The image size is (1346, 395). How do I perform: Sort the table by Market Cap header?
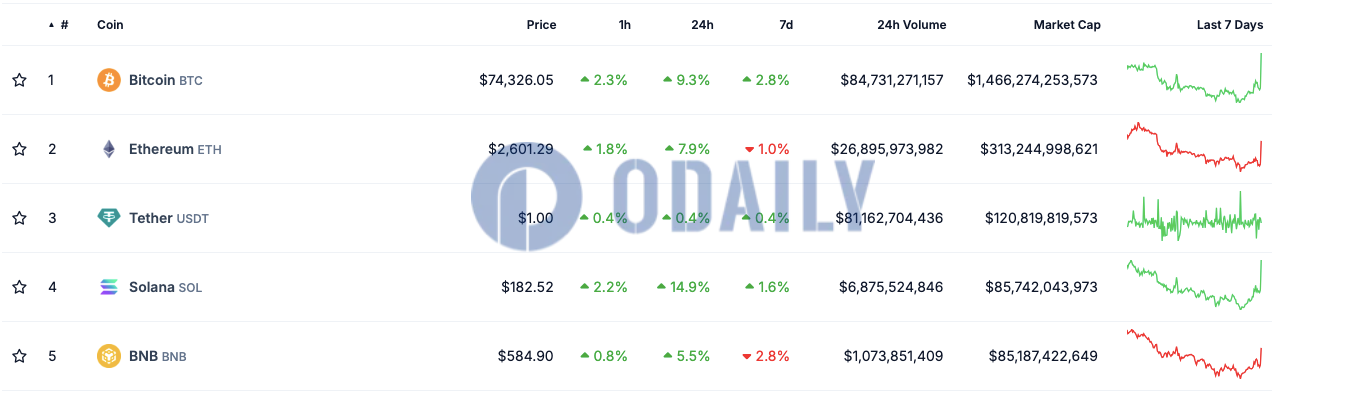(x=1067, y=25)
